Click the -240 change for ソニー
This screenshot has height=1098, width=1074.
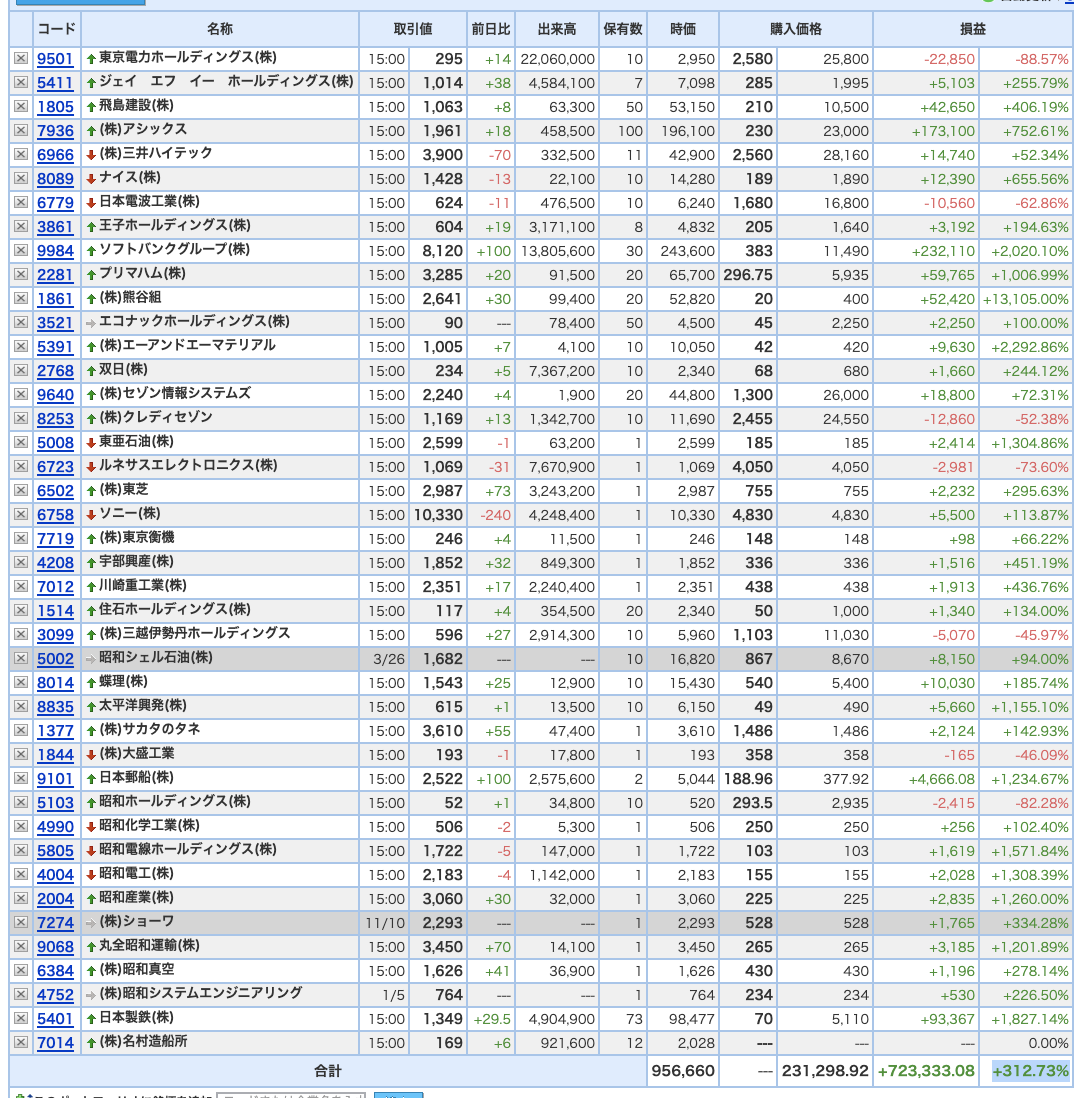coord(496,515)
